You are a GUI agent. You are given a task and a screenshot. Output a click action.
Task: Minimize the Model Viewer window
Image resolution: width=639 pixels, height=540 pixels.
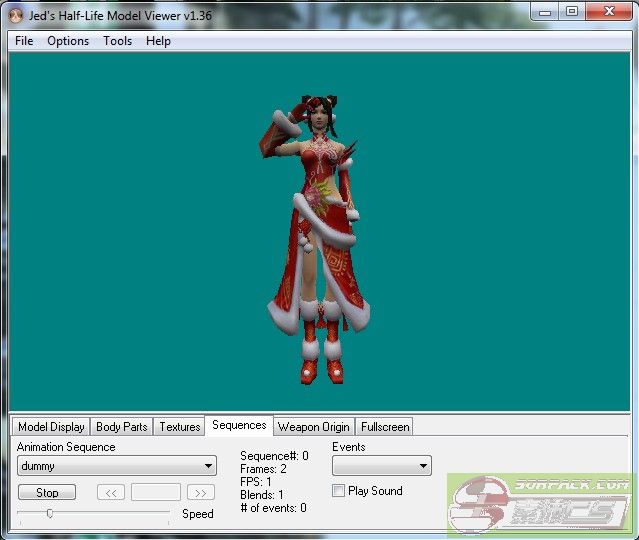pyautogui.click(x=545, y=12)
